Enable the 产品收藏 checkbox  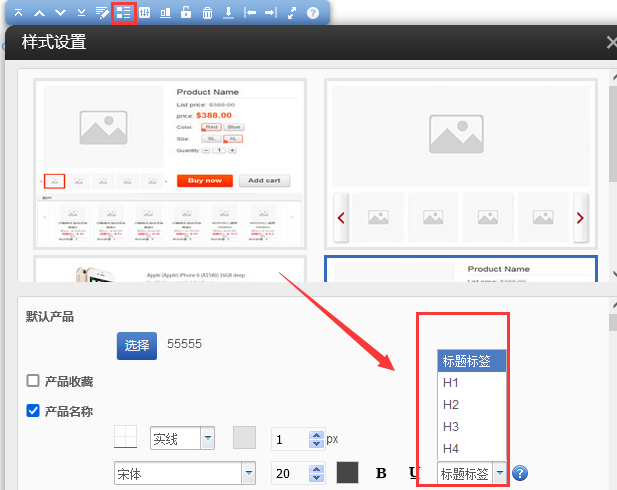pos(33,381)
